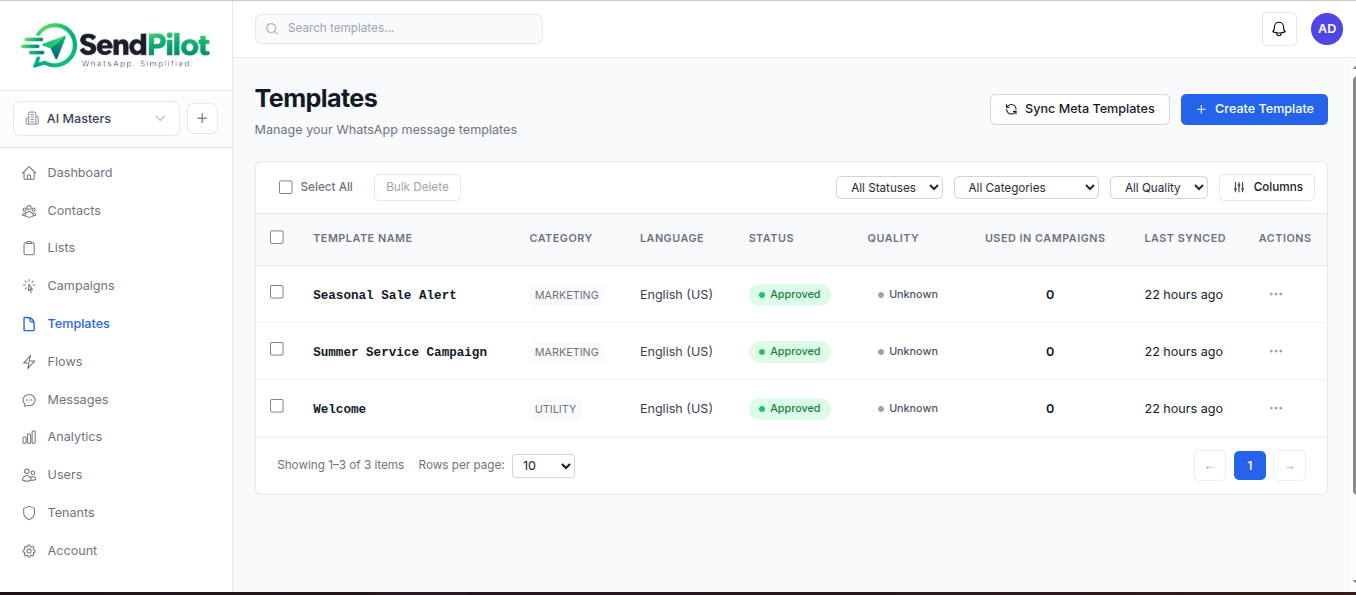Viewport: 1356px width, 595px height.
Task: Check the Welcome template row
Action: click(277, 406)
